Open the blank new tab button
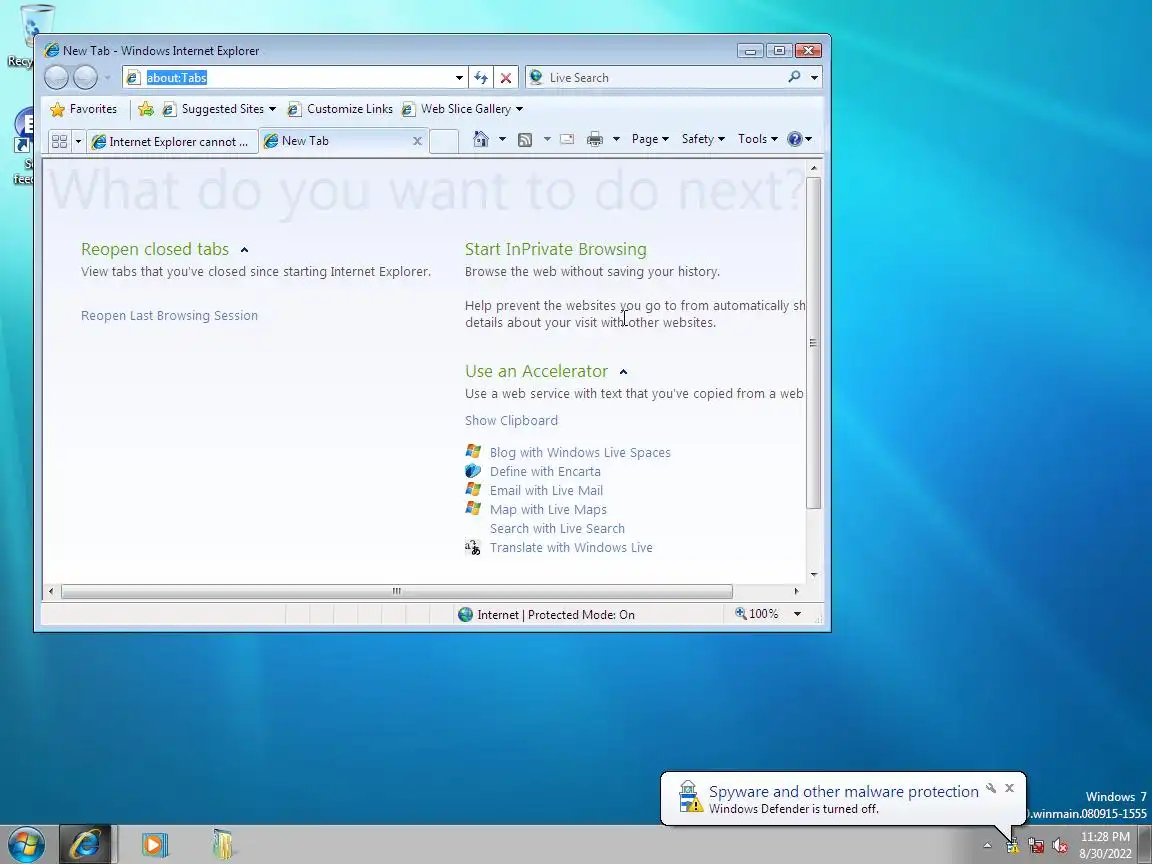This screenshot has width=1152, height=864. click(444, 141)
